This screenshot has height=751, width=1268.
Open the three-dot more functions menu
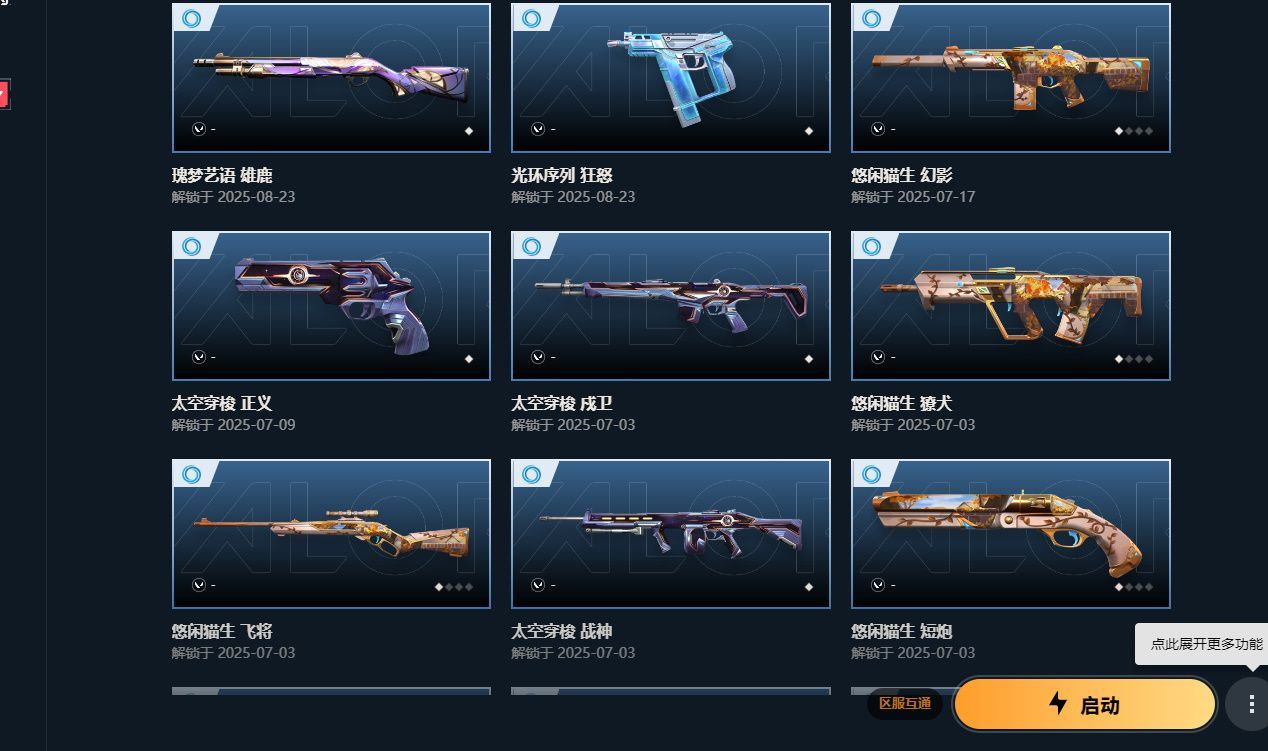click(x=1251, y=704)
